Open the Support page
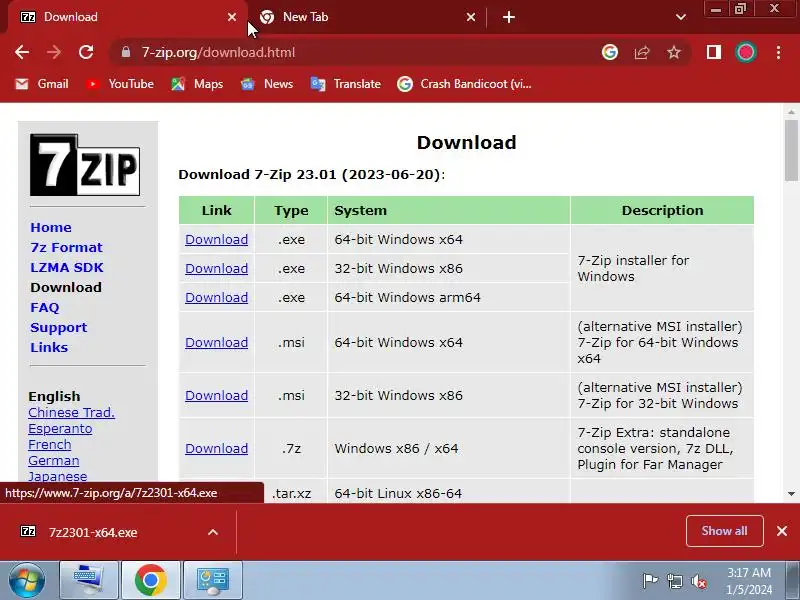800x600 pixels. (x=59, y=328)
